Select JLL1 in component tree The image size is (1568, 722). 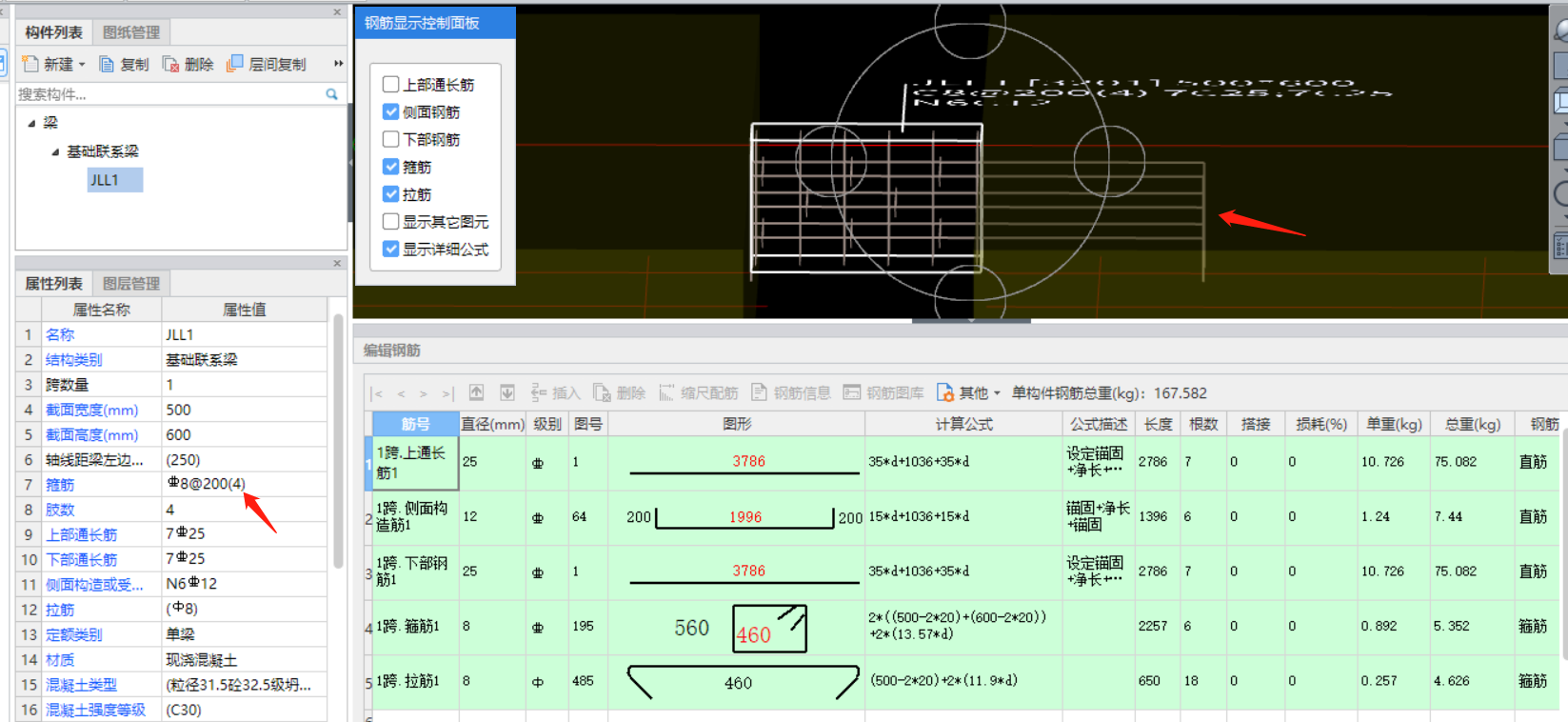click(x=115, y=180)
